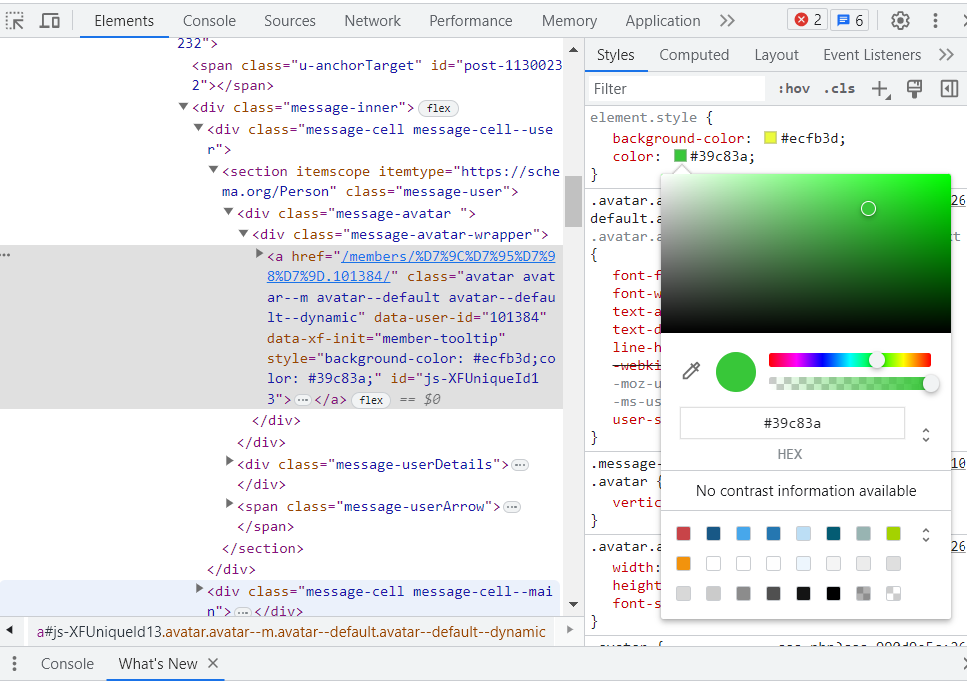Open the DevTools three-dot customize menu
Viewport: 967px width, 681px height.
point(935,21)
